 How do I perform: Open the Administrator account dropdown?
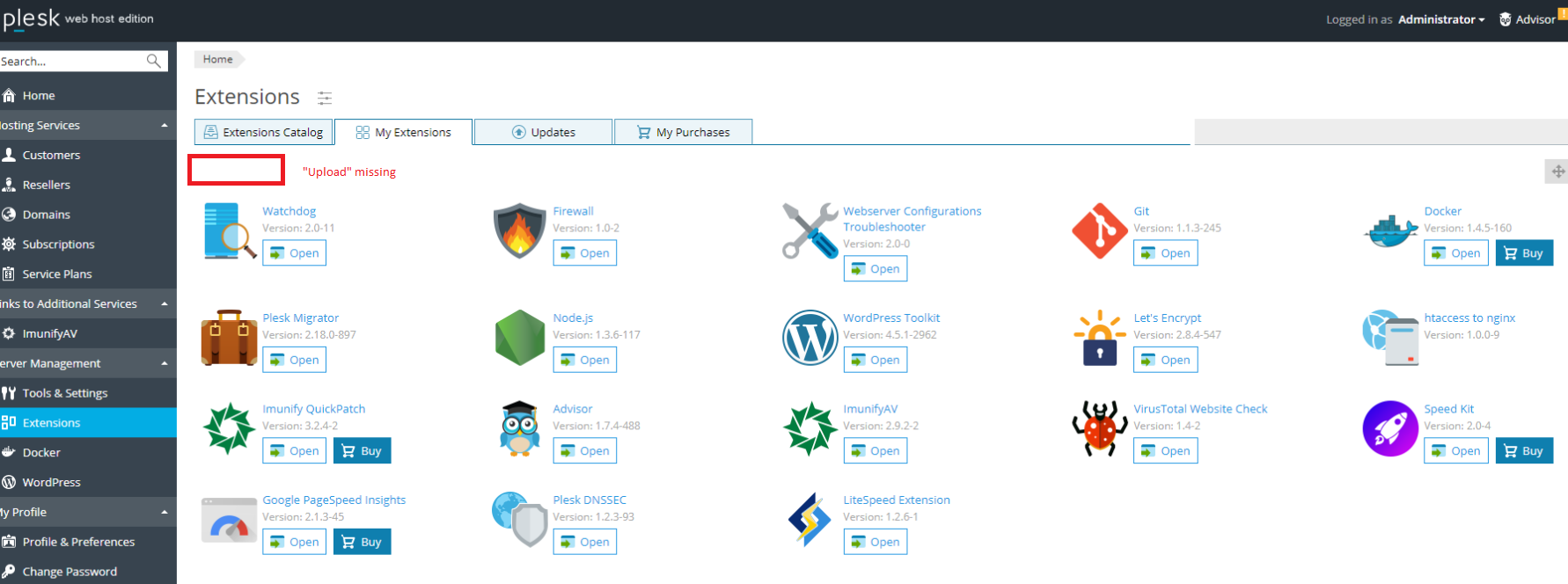(x=1441, y=19)
